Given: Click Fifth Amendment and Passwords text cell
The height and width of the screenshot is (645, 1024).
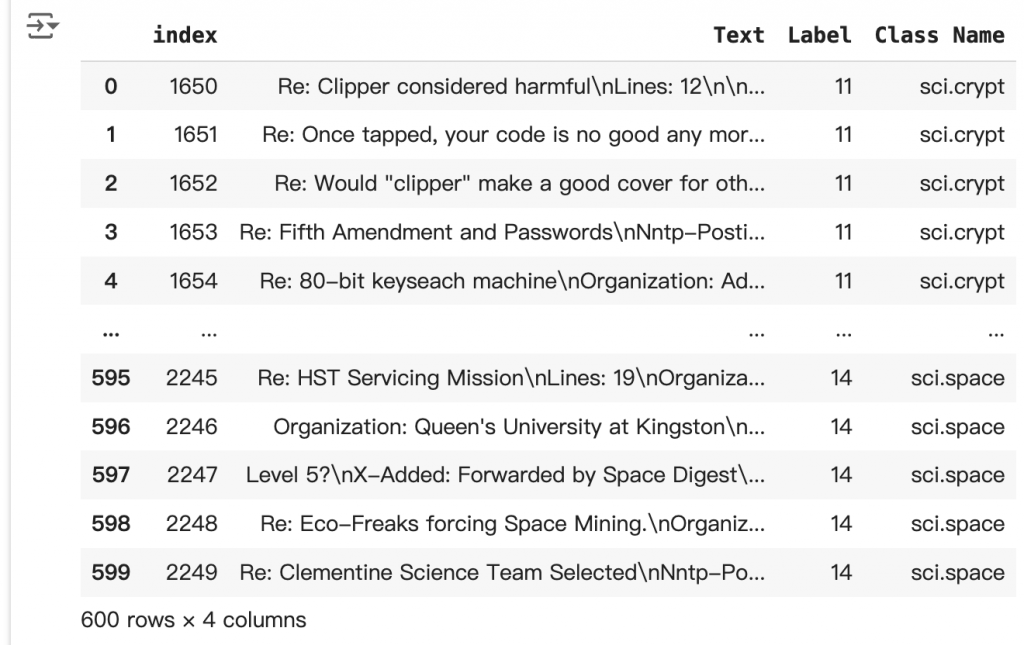Looking at the screenshot, I should 502,232.
